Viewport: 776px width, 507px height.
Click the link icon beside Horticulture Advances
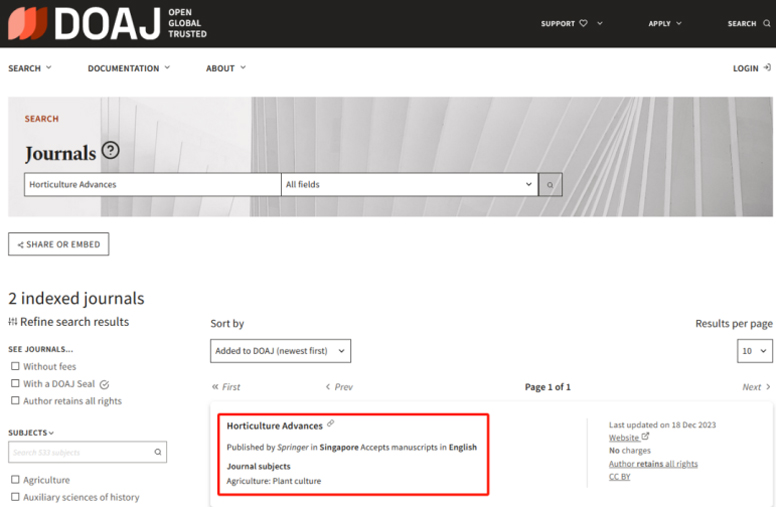331,424
